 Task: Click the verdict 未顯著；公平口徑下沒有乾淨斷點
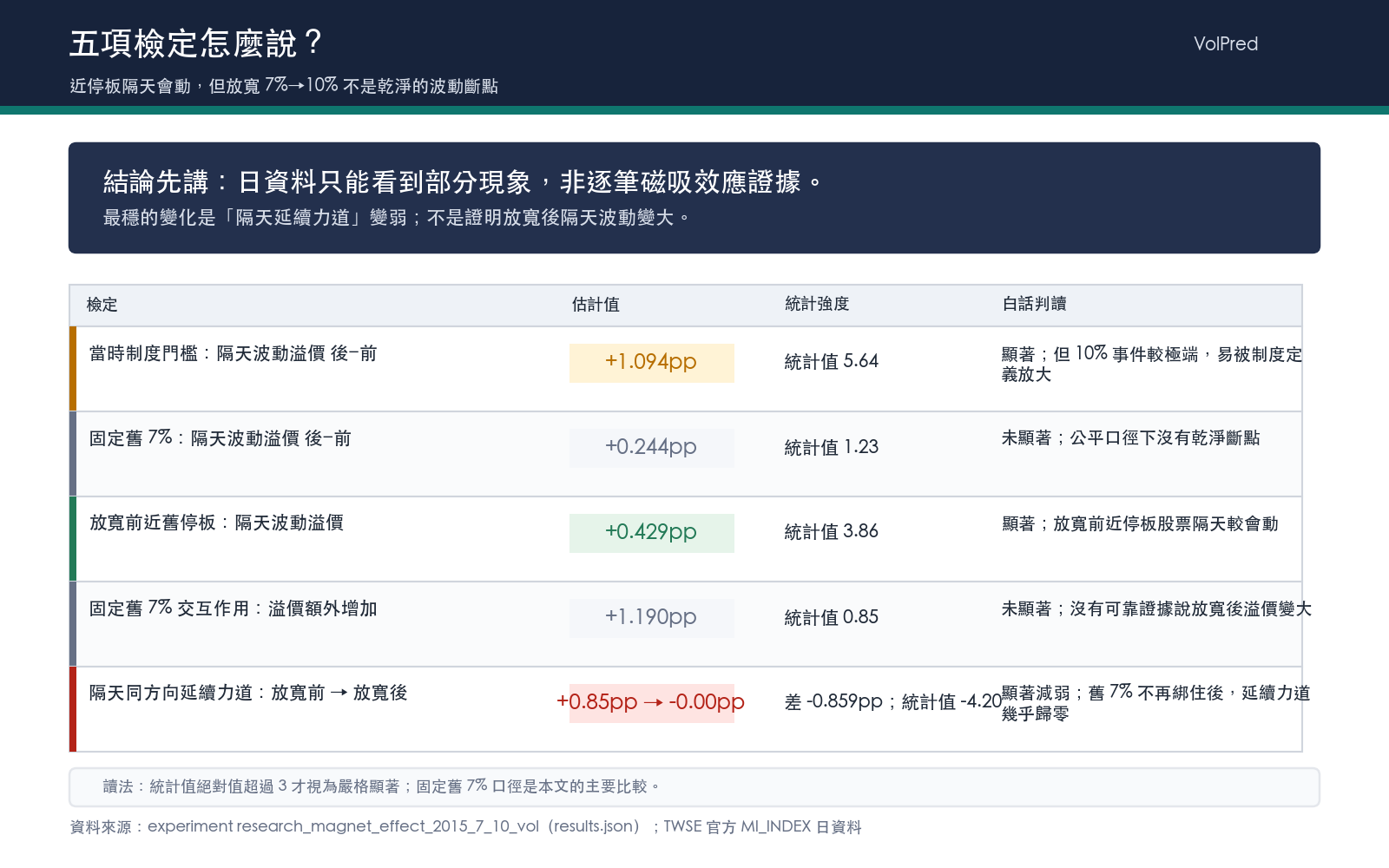tap(1130, 438)
